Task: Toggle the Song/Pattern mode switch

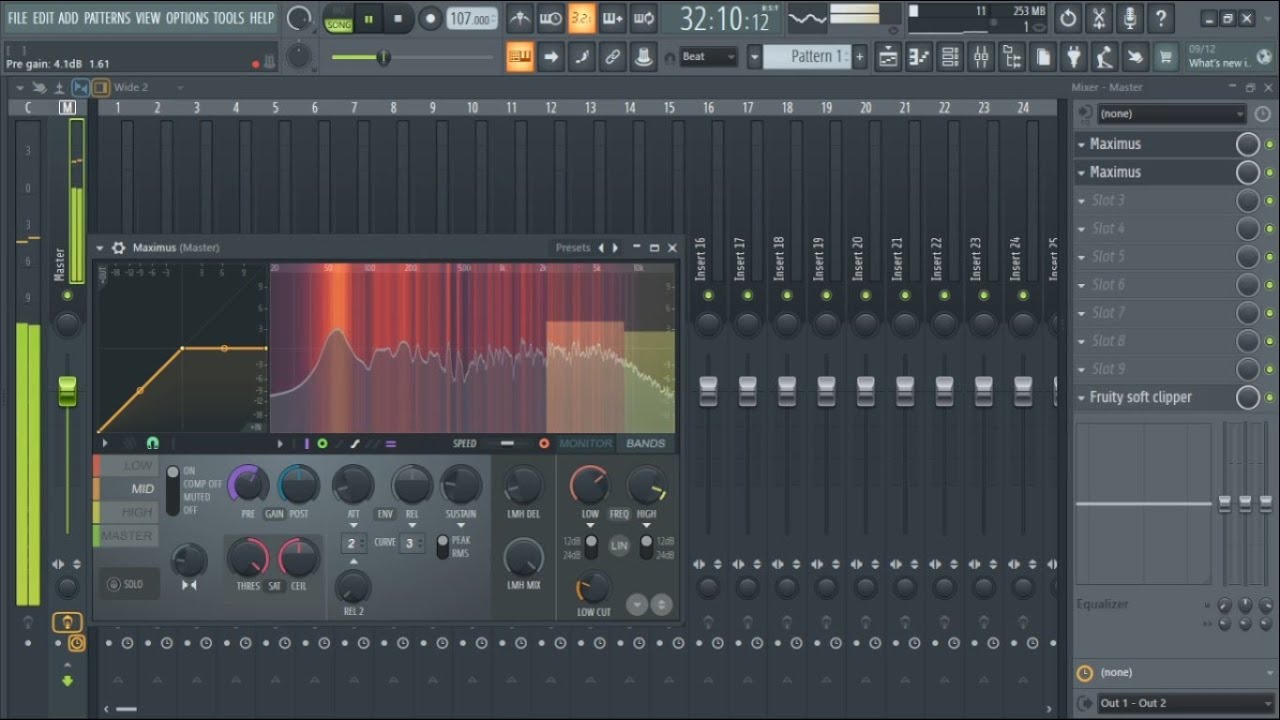Action: 338,18
